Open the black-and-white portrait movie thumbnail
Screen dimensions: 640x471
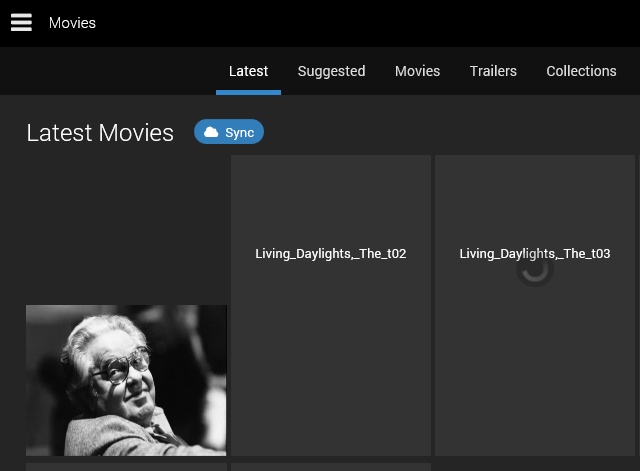[126, 380]
